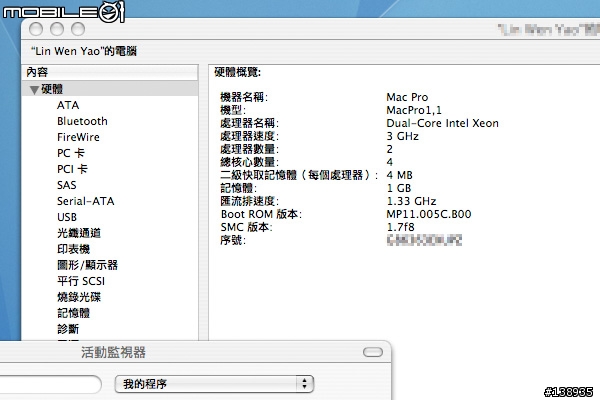Viewport: 600px width, 400px height.
Task: Open Serial-ATA information
Action: [85, 201]
